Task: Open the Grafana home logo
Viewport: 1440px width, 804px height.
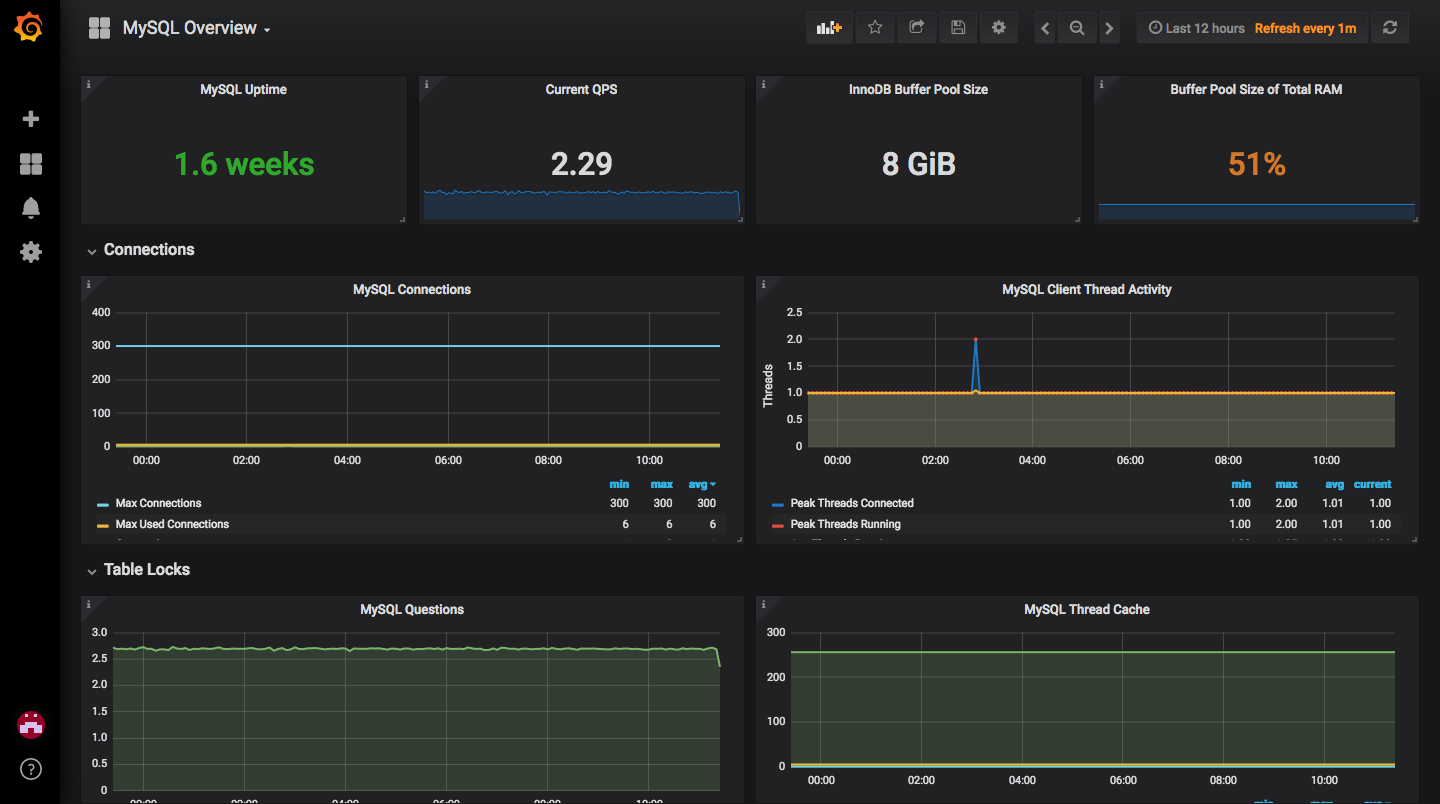Action: [x=30, y=27]
